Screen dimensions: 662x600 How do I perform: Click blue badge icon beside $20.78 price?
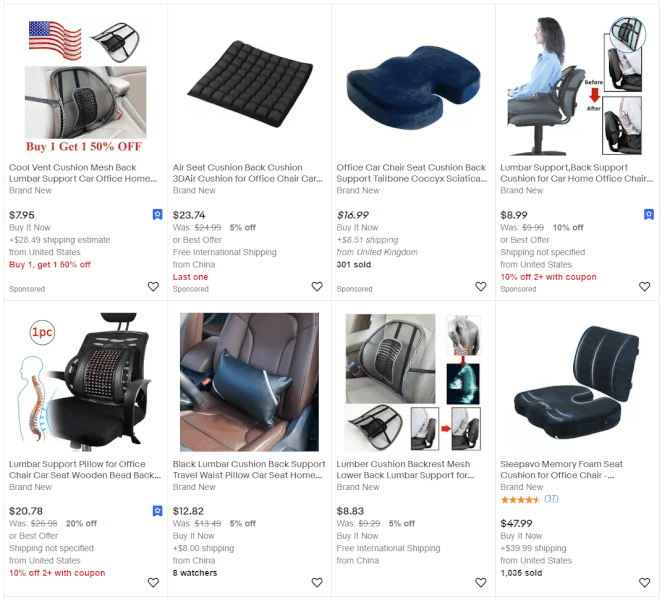[x=157, y=511]
